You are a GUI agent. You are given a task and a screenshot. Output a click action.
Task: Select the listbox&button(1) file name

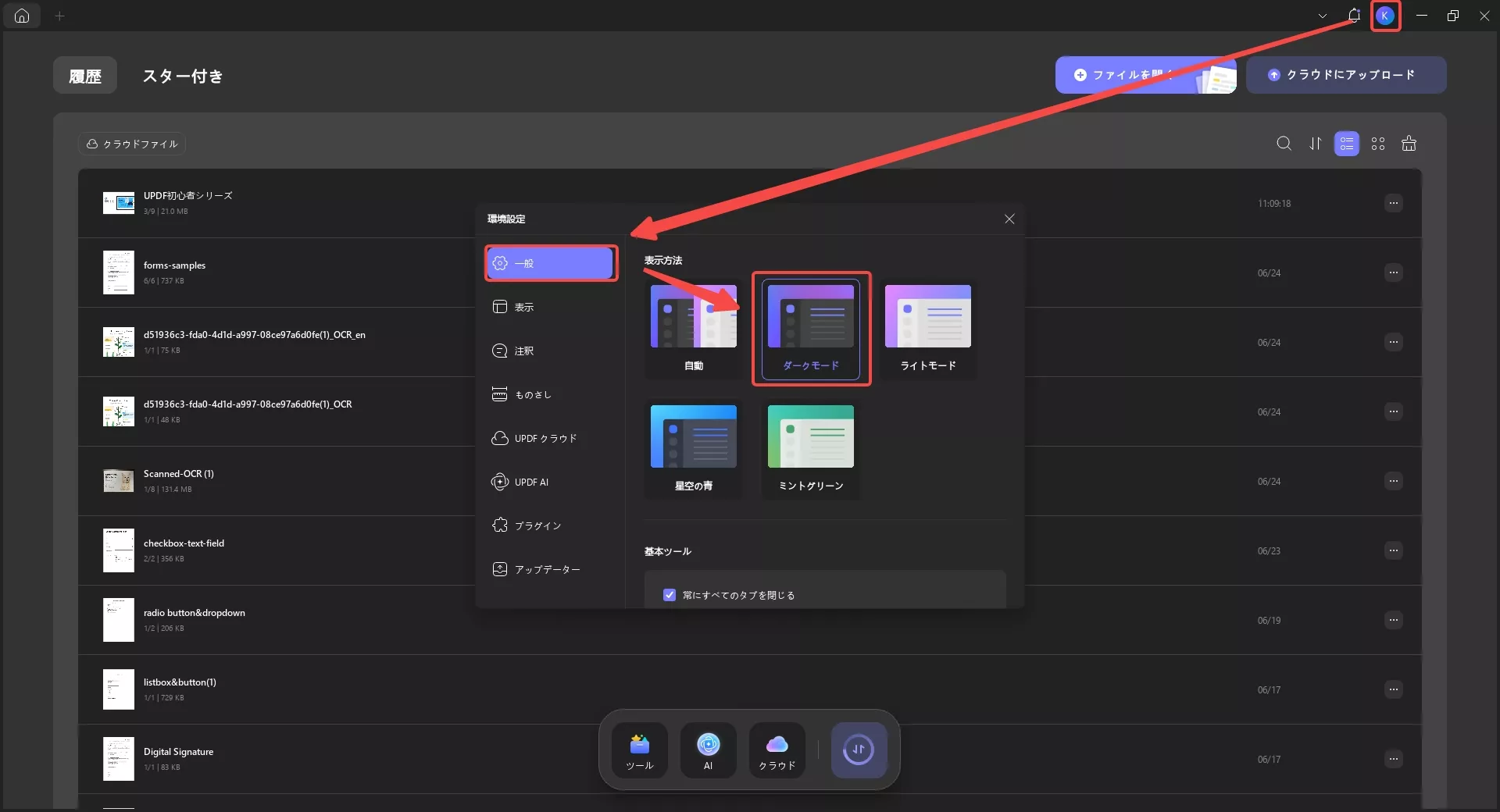(x=180, y=682)
